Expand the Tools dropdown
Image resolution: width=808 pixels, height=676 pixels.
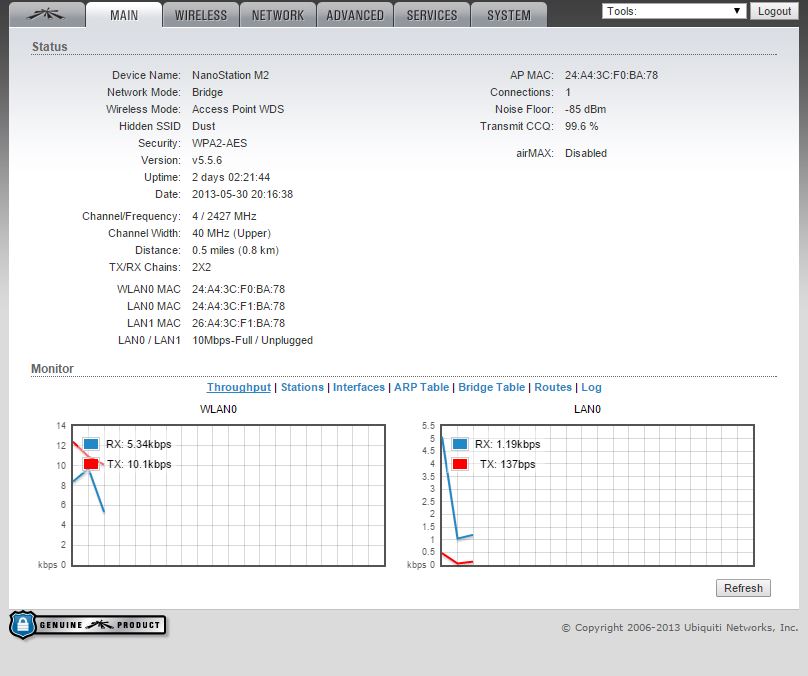click(x=674, y=11)
